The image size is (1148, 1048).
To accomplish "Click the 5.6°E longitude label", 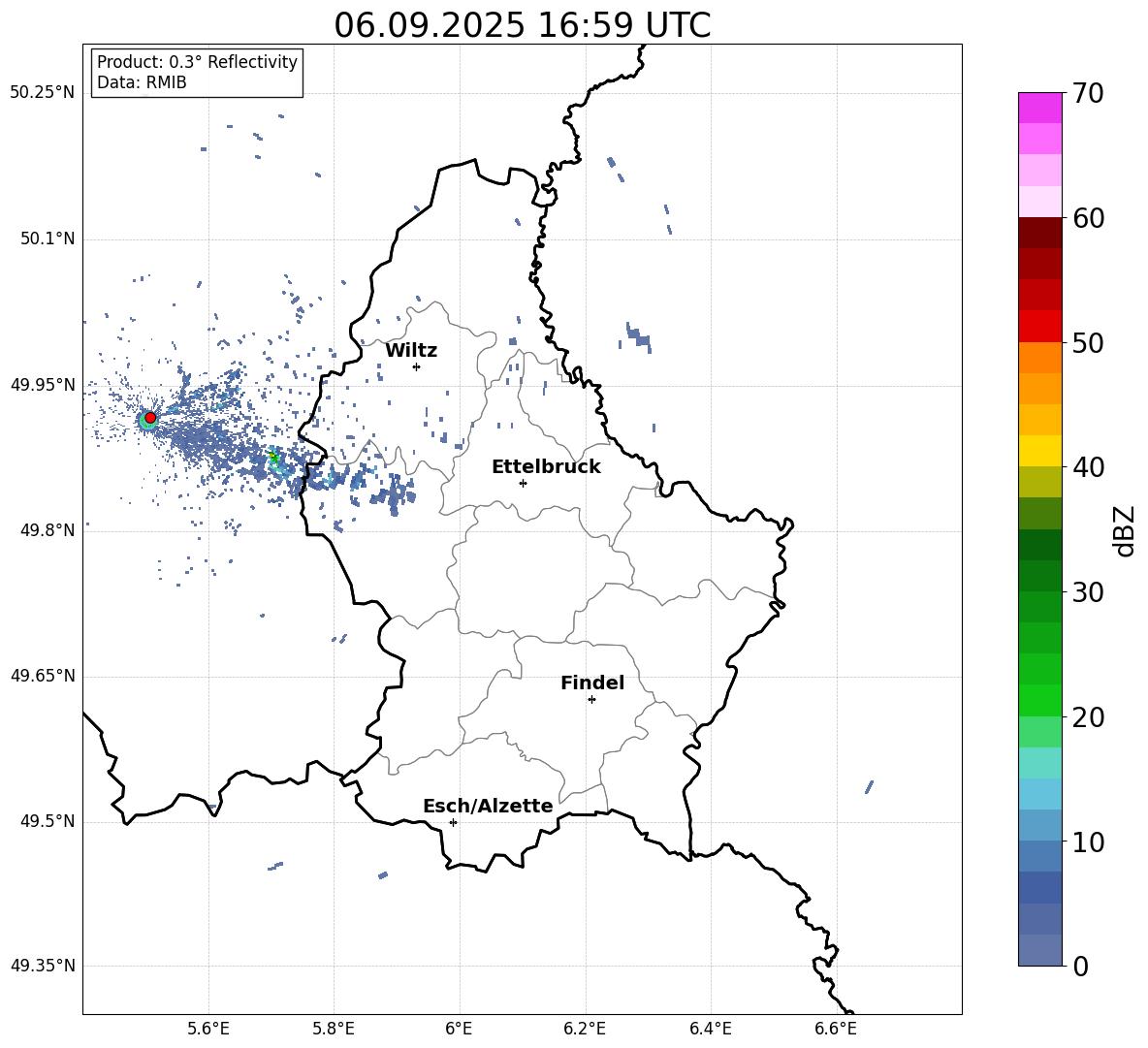I will coord(208,1029).
